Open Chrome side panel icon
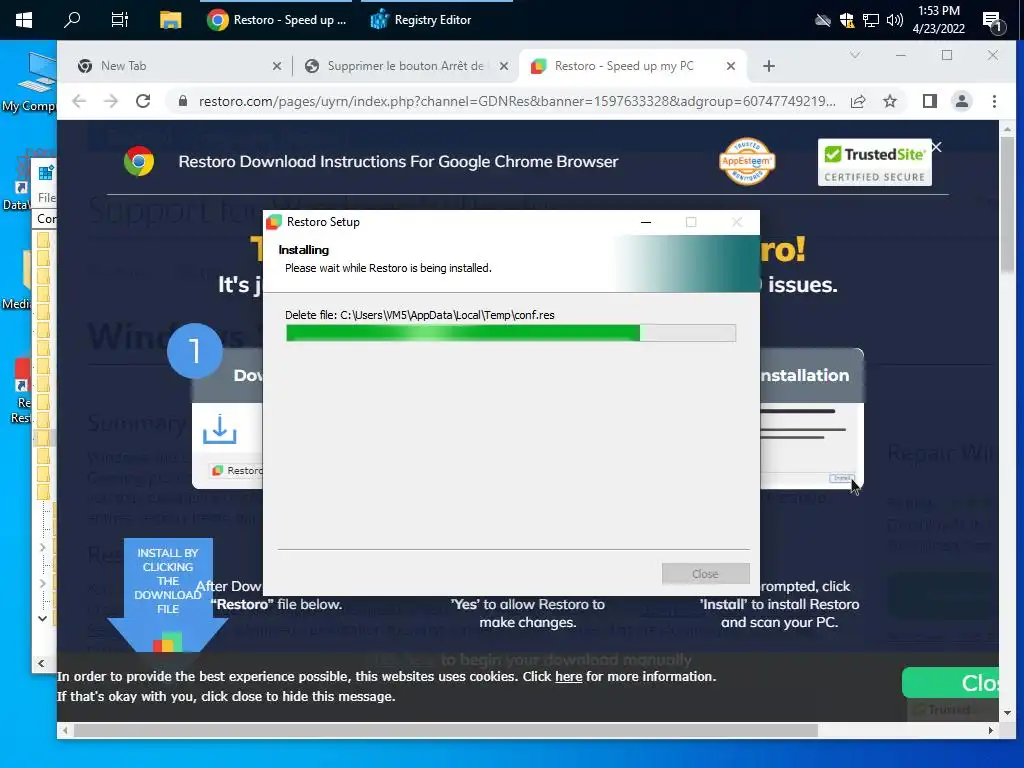Viewport: 1024px width, 768px height. pos(930,101)
